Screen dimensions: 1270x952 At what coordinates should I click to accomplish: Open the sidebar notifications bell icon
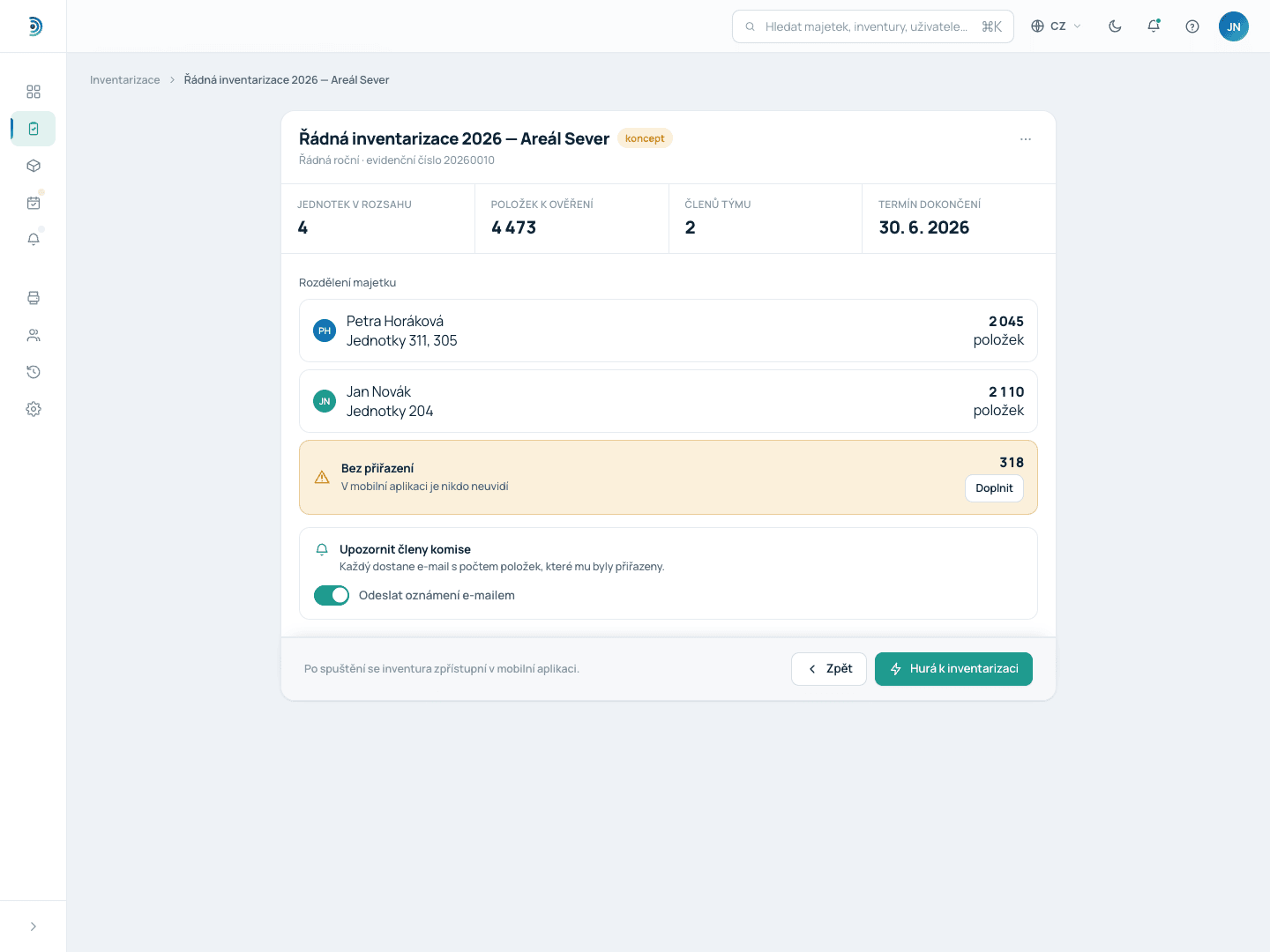click(34, 240)
